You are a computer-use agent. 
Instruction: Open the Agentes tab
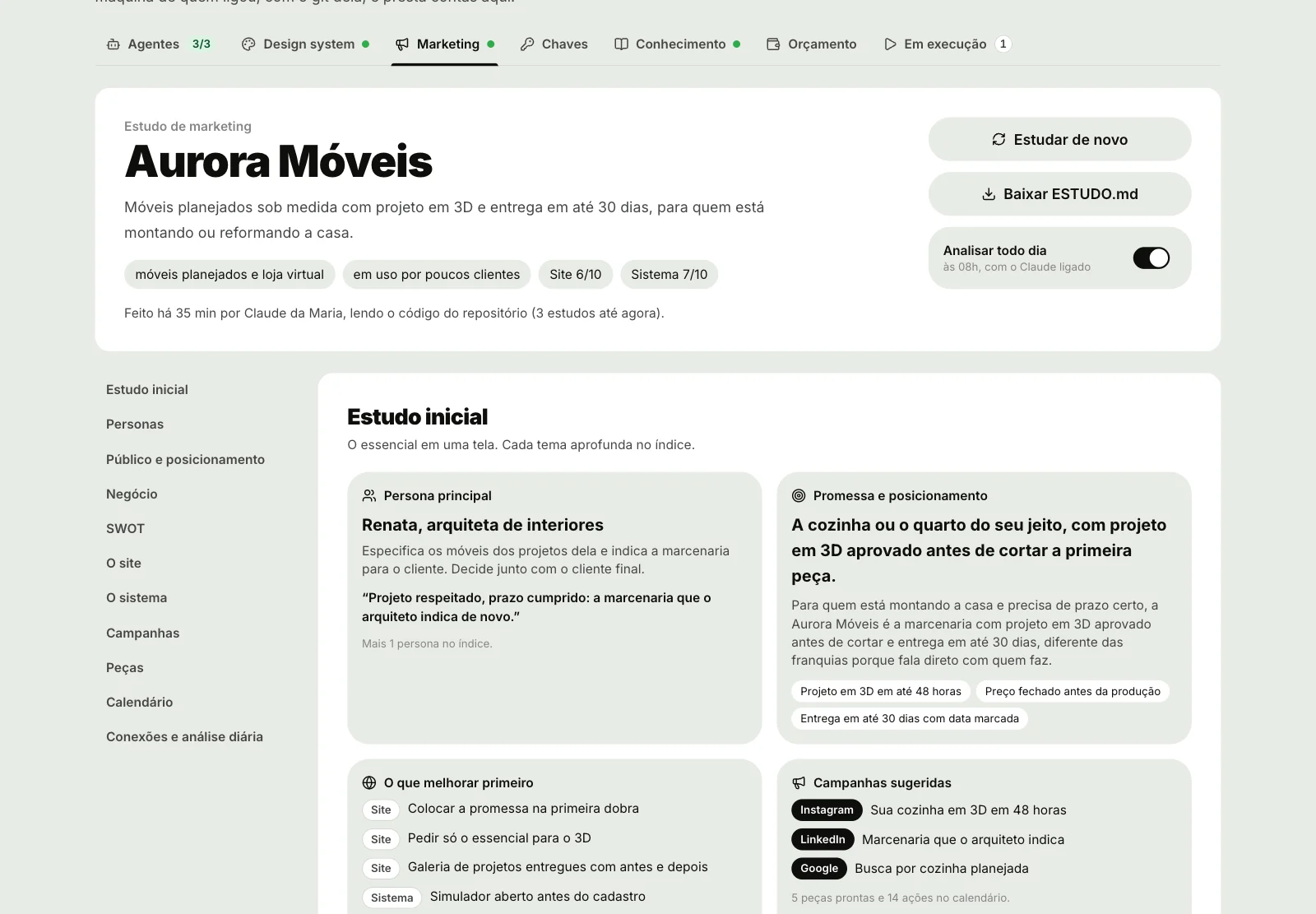click(160, 44)
